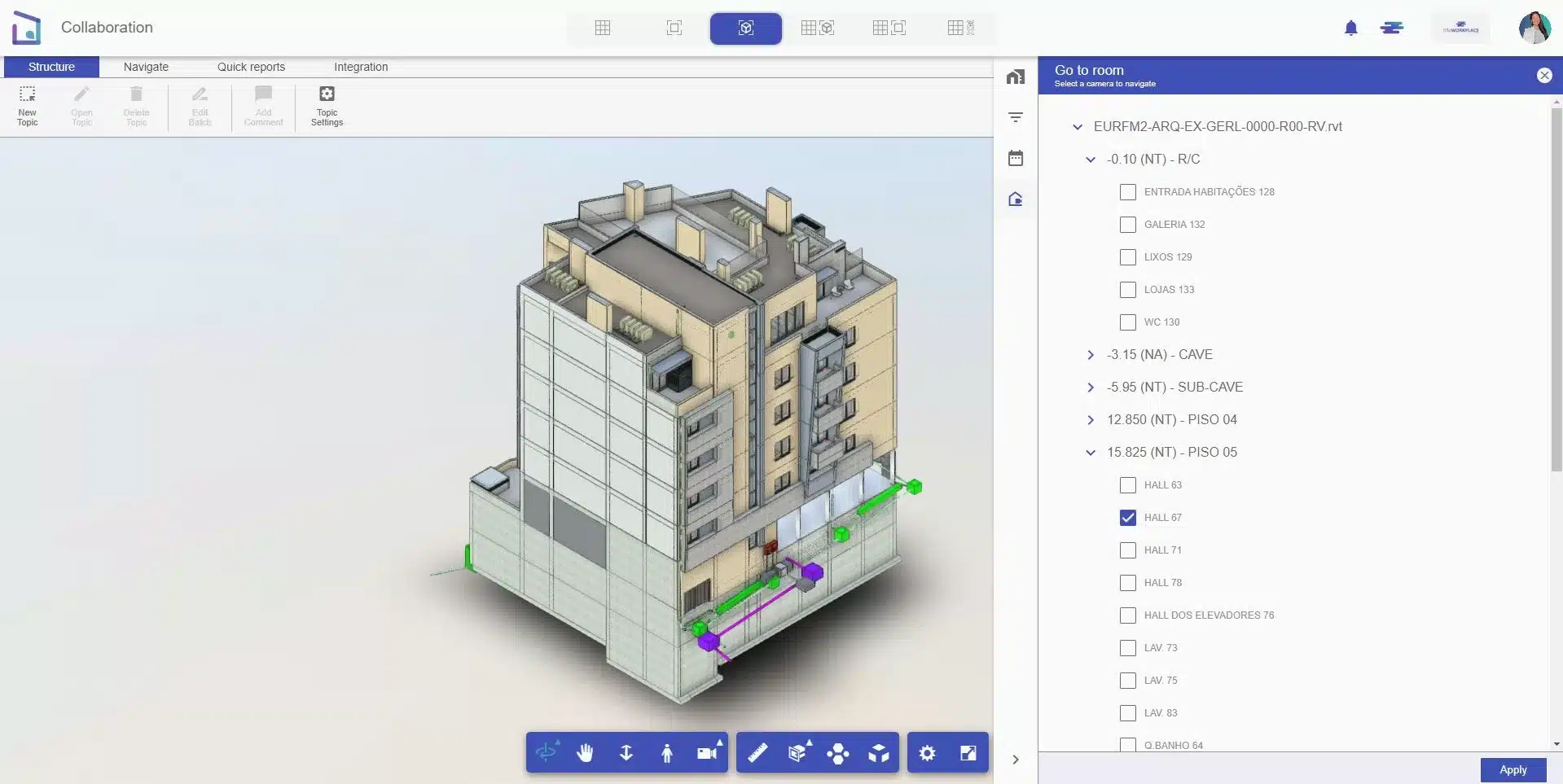Screen dimensions: 1563x784
Task: Select the Section box tool
Action: (797, 752)
